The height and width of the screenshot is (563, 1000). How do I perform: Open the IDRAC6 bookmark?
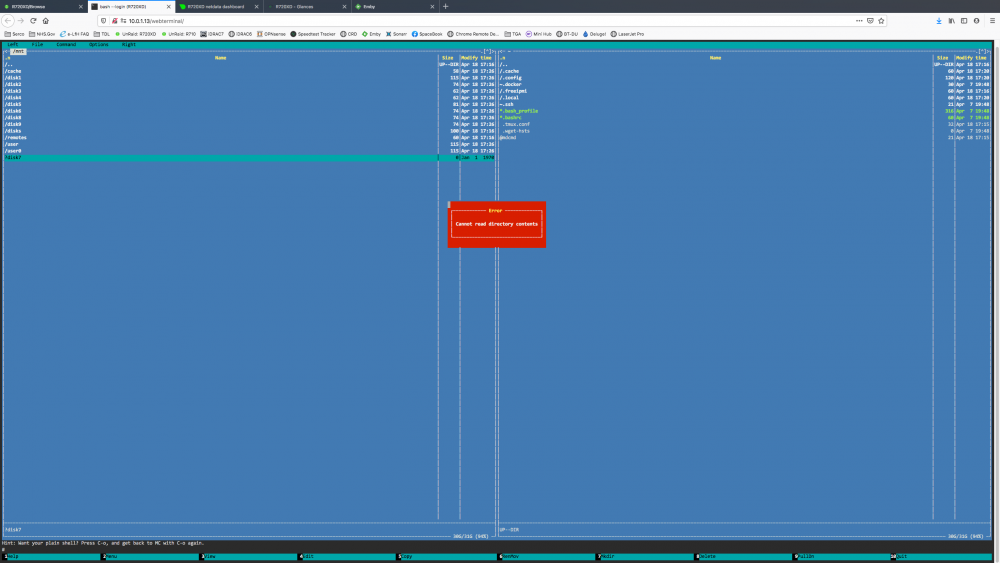click(x=240, y=34)
